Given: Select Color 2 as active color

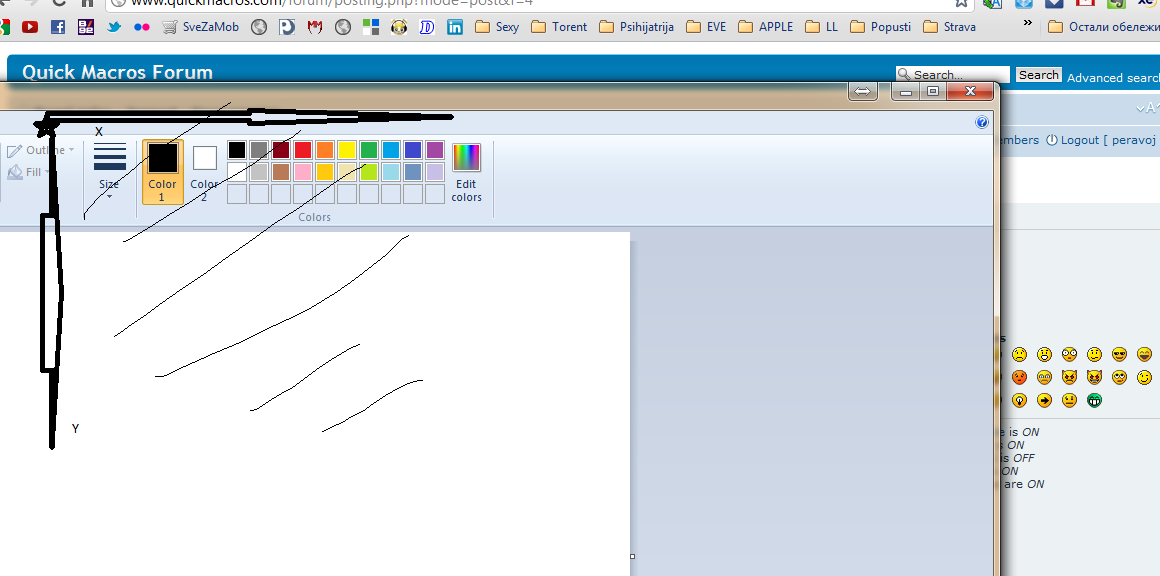Looking at the screenshot, I should pyautogui.click(x=204, y=171).
